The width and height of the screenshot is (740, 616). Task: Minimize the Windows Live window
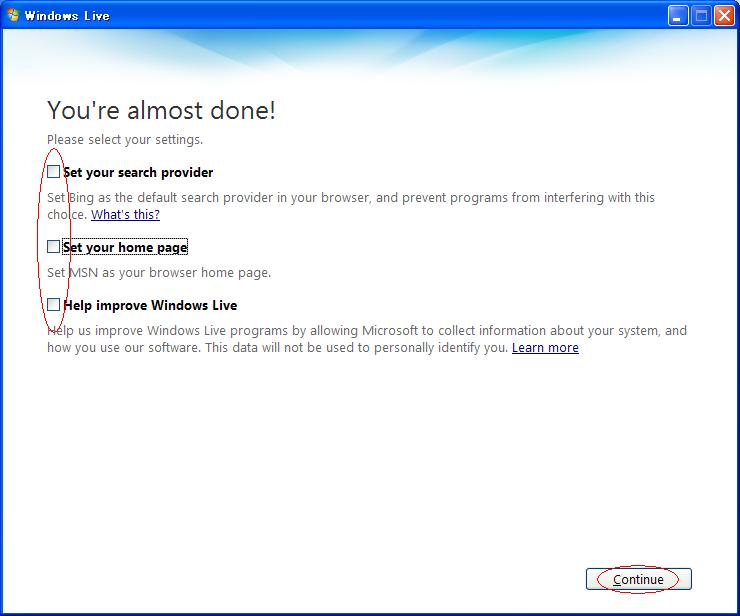(x=678, y=16)
